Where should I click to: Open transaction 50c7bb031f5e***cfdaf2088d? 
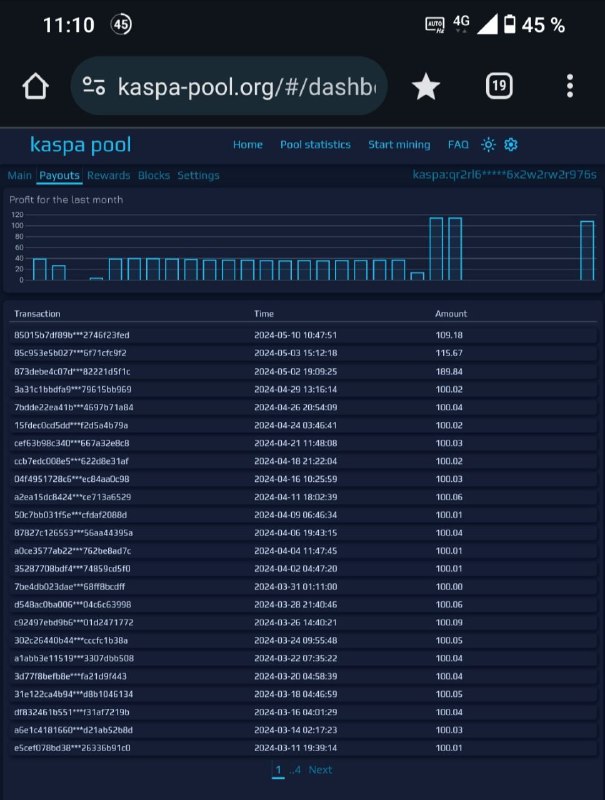pos(70,515)
